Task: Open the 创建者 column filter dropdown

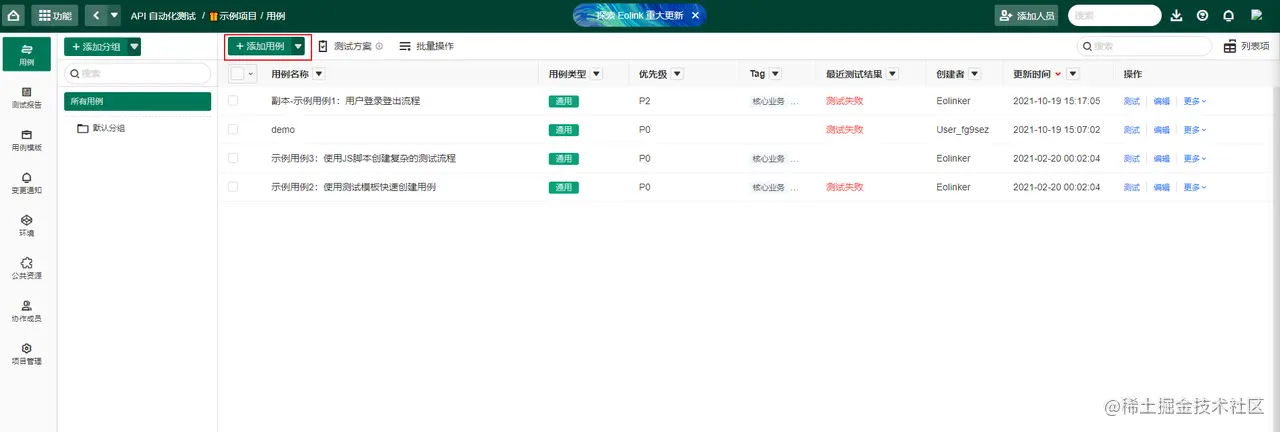Action: click(x=975, y=74)
